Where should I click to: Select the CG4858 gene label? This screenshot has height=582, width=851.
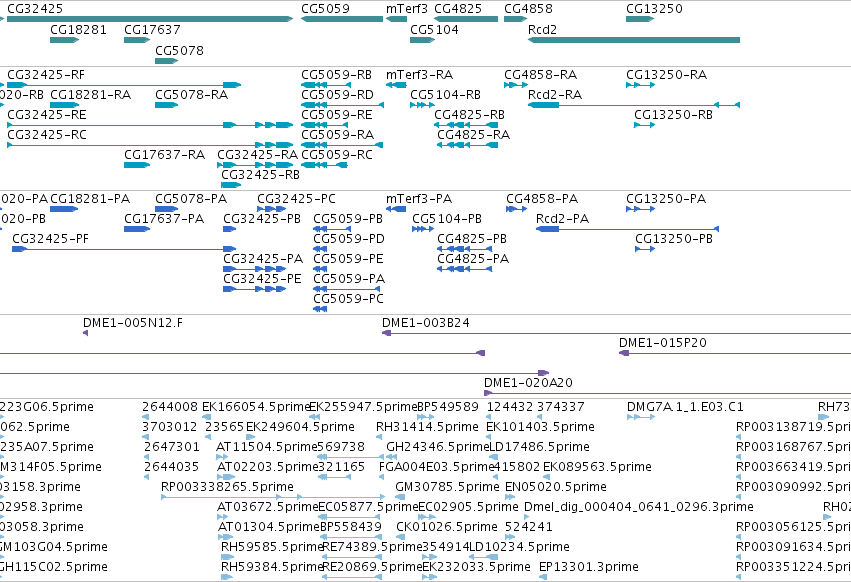pos(528,9)
